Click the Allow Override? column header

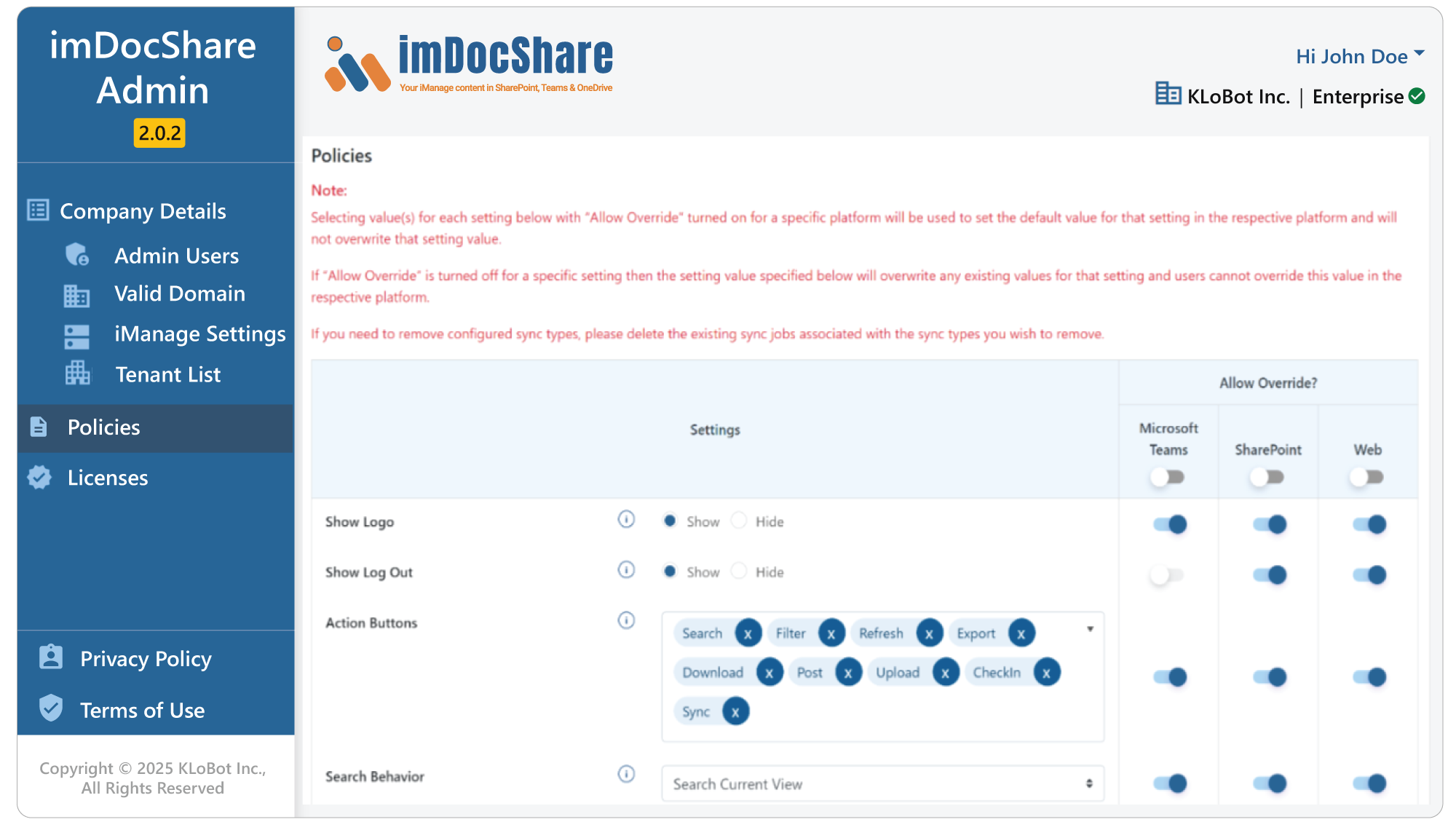point(1268,383)
